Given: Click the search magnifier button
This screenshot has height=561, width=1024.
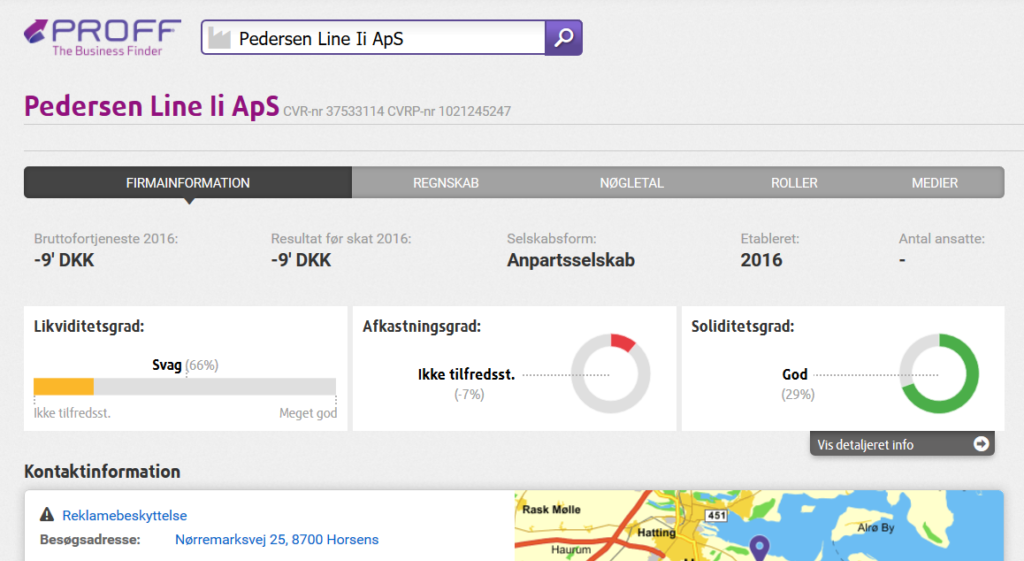Looking at the screenshot, I should tap(564, 38).
